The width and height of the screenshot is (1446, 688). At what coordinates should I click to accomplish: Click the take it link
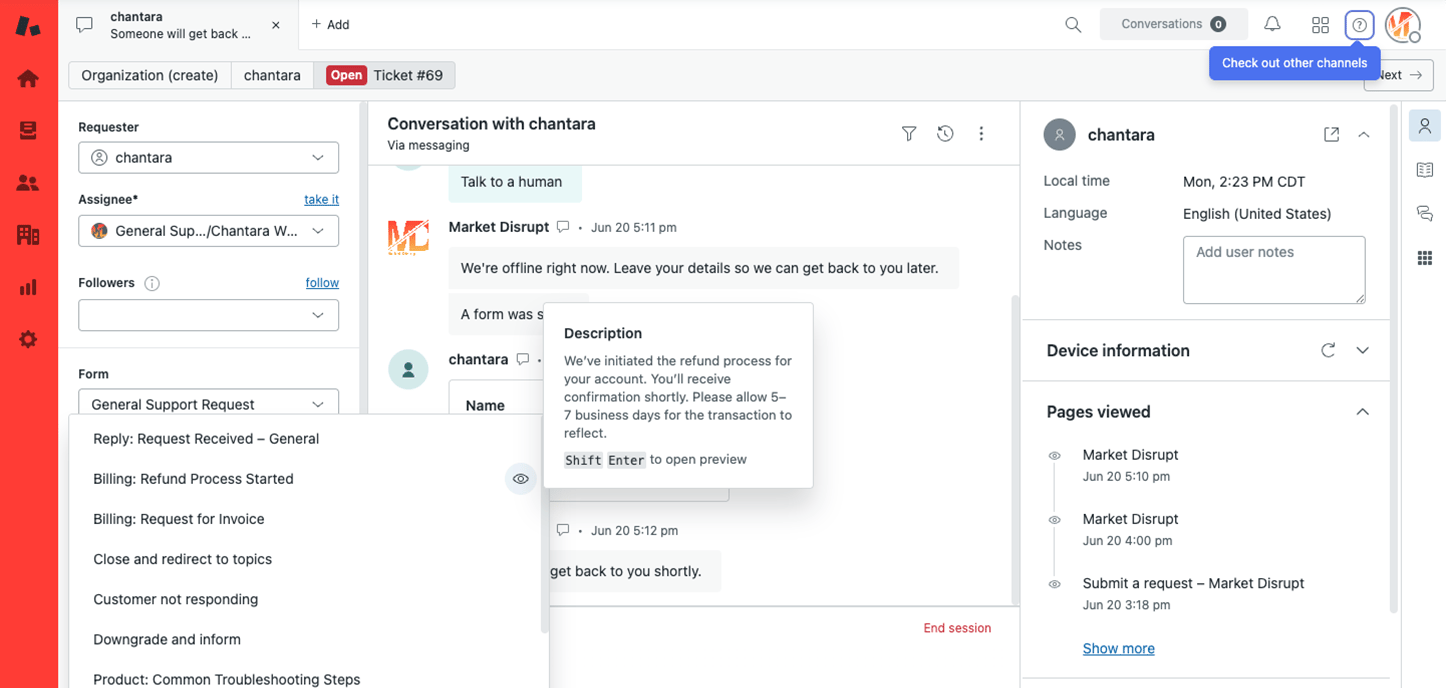[321, 199]
